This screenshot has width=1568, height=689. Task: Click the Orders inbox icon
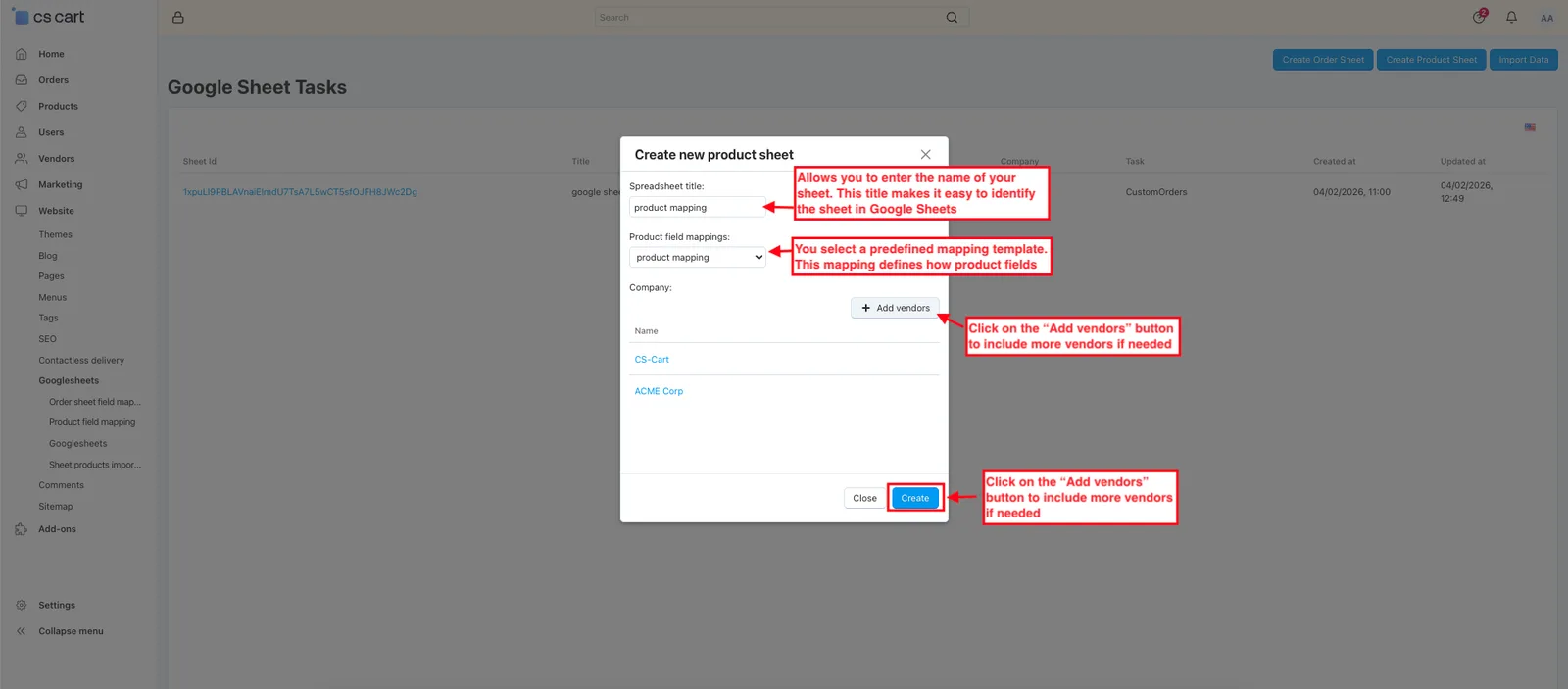tap(22, 80)
